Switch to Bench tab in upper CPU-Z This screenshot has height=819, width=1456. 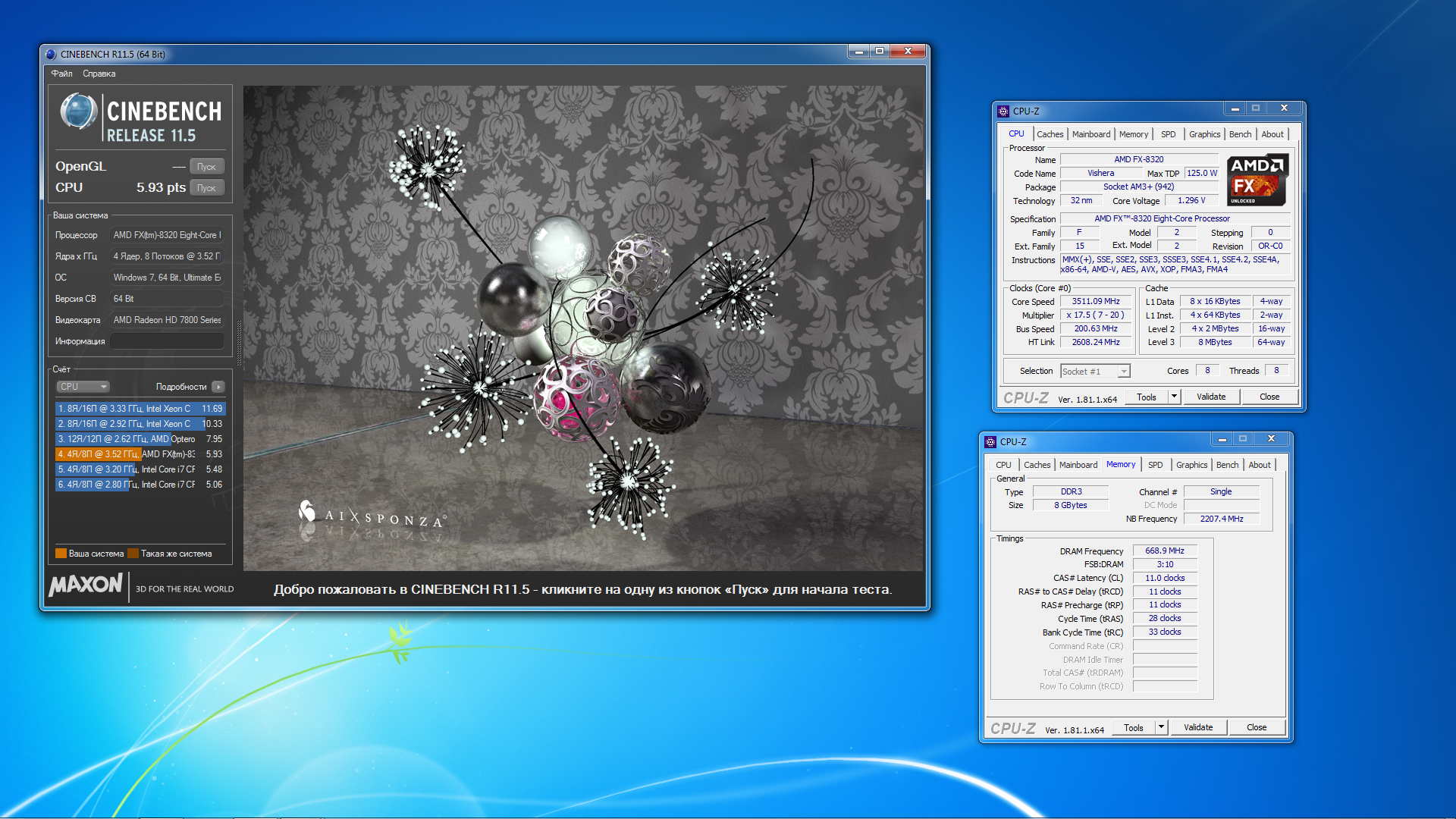tap(1240, 134)
